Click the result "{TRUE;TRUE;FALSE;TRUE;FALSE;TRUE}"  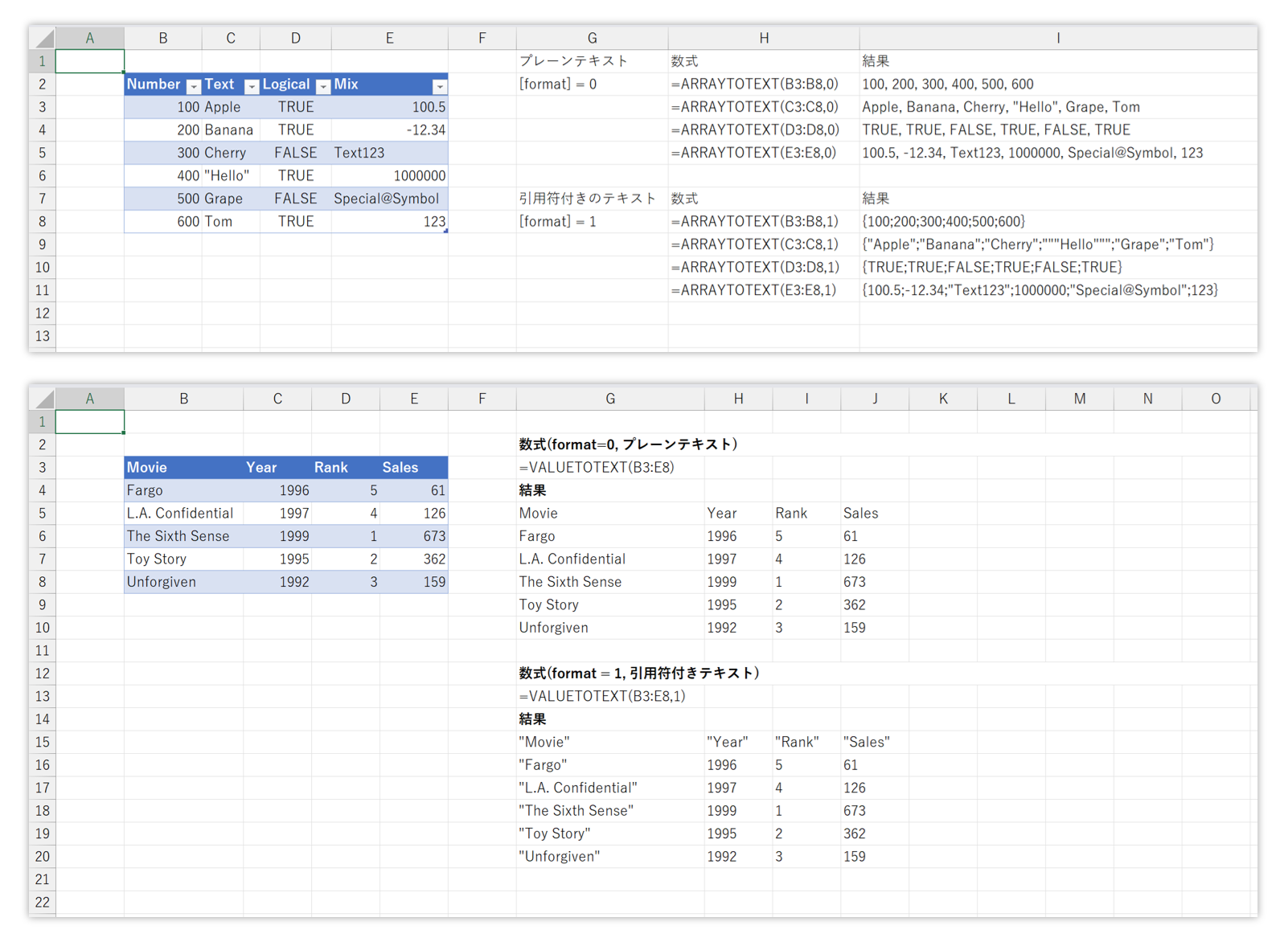tap(1058, 267)
